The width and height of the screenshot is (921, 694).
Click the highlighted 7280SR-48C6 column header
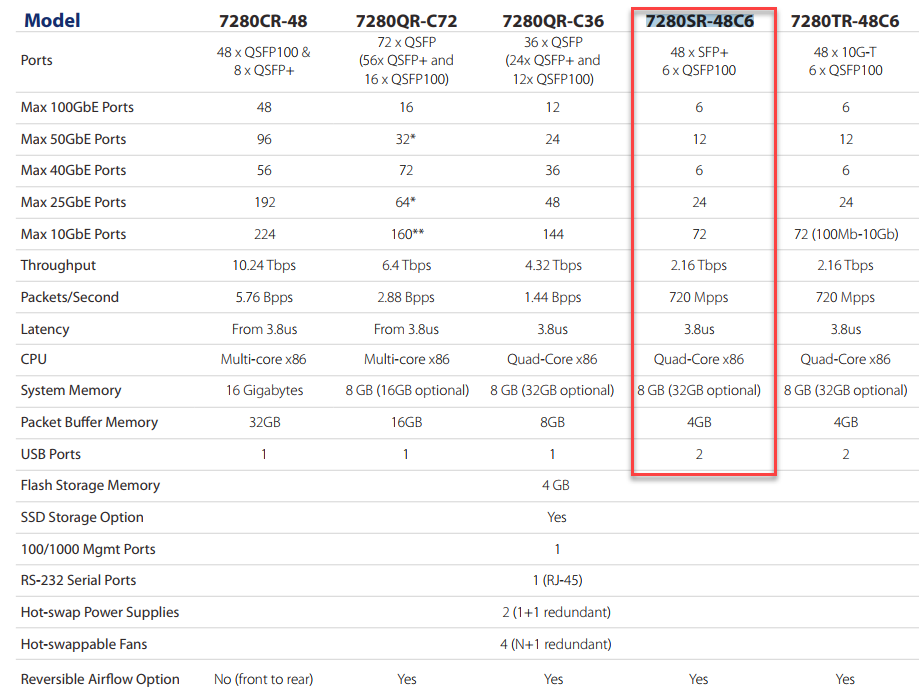pos(699,21)
